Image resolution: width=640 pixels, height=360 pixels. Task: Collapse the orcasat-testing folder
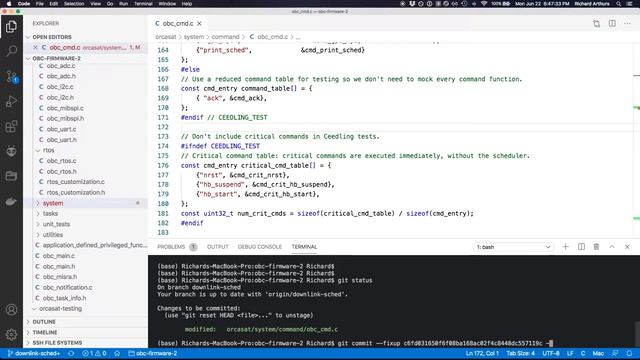click(60, 309)
